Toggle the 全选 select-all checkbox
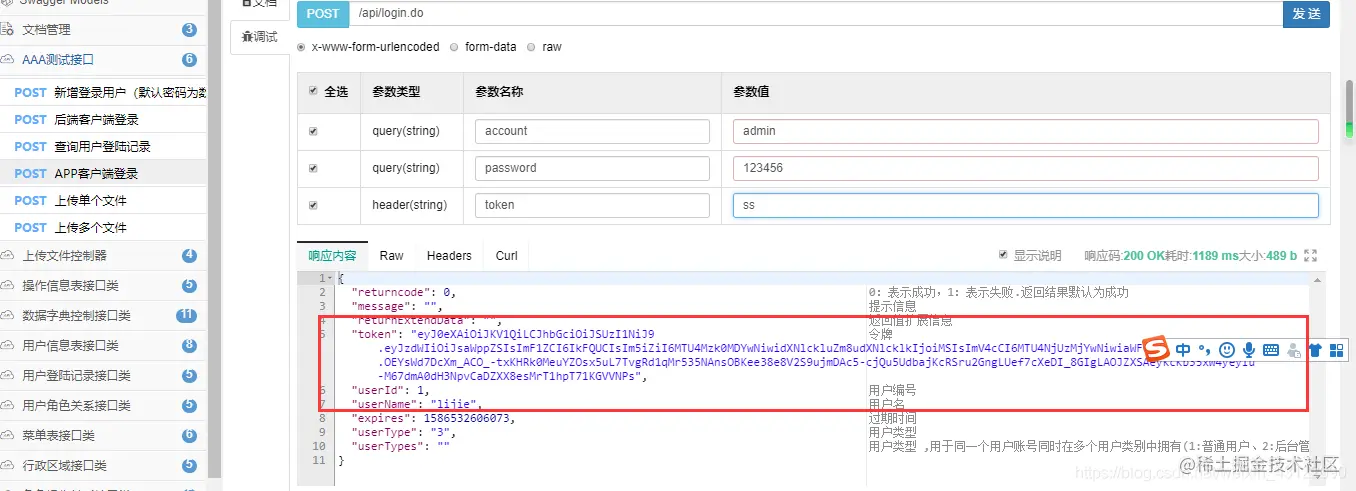 [313, 91]
